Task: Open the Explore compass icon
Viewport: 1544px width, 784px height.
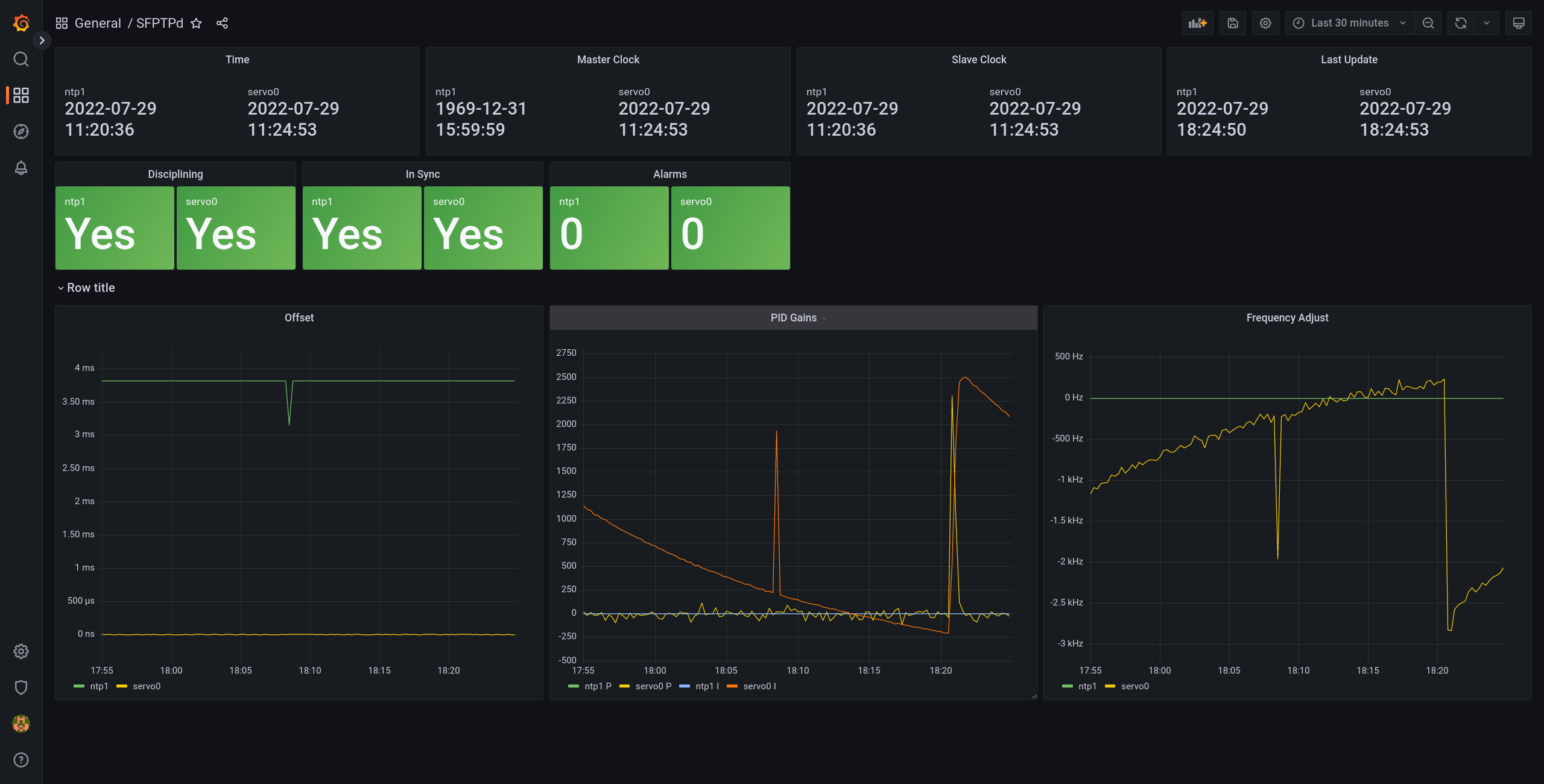Action: coord(21,131)
